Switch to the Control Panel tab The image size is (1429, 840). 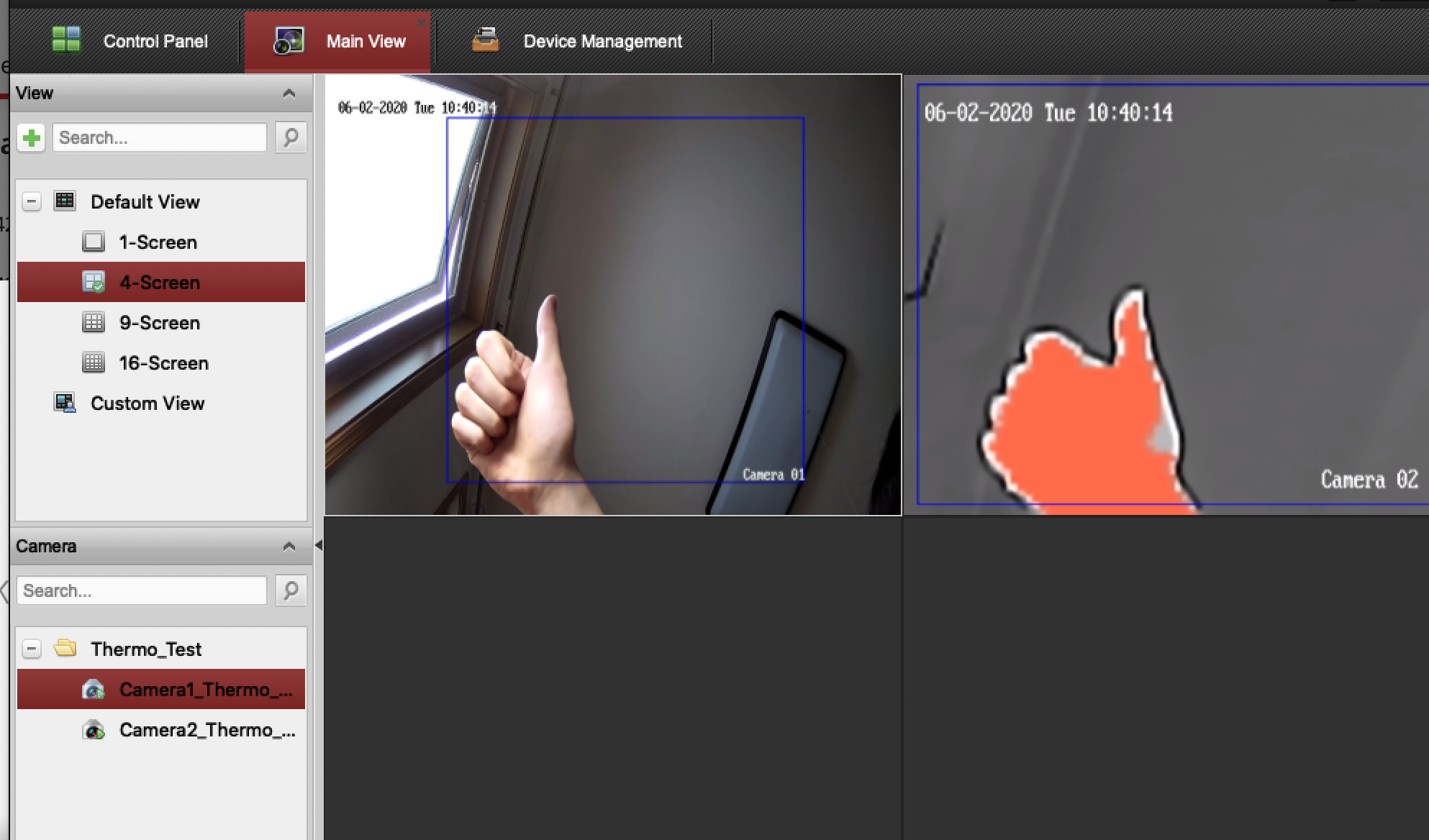(x=155, y=41)
